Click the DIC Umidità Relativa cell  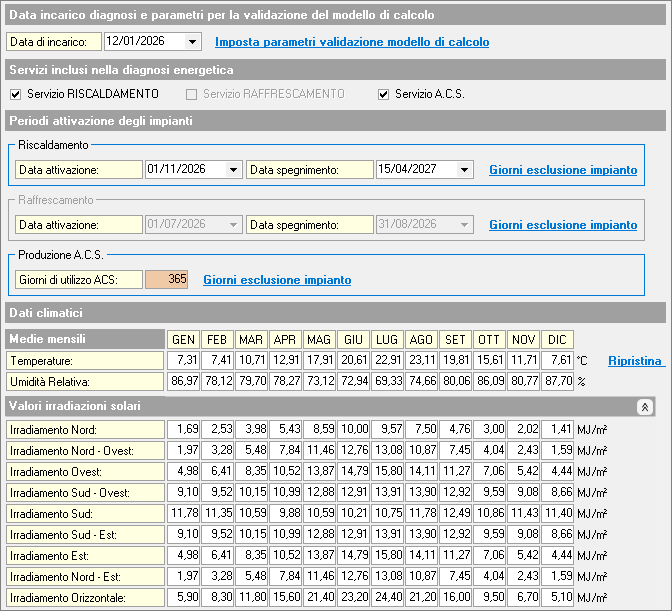pyautogui.click(x=557, y=381)
